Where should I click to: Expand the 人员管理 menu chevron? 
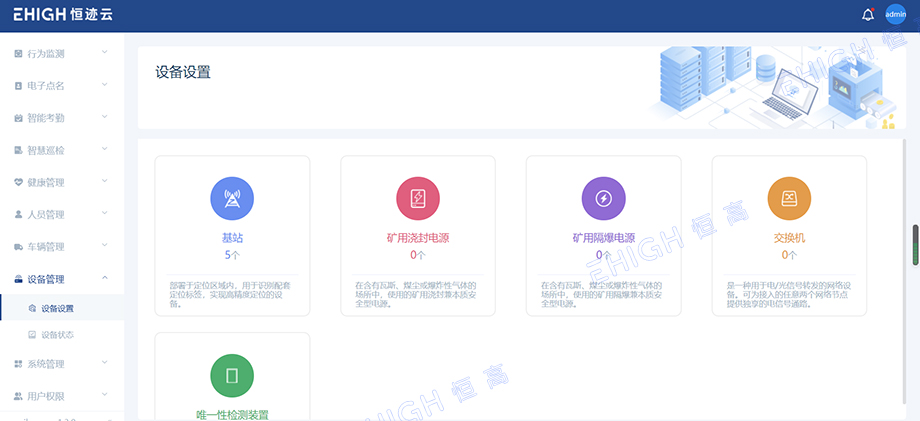(x=105, y=213)
